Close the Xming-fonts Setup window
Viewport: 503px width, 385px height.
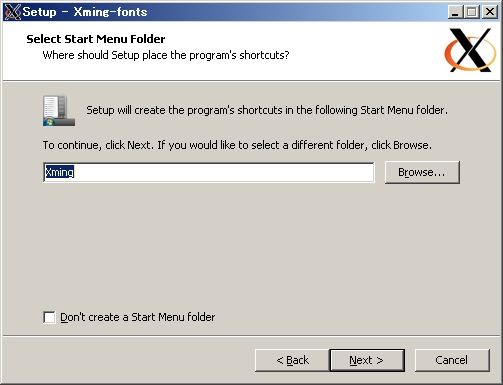pos(490,12)
